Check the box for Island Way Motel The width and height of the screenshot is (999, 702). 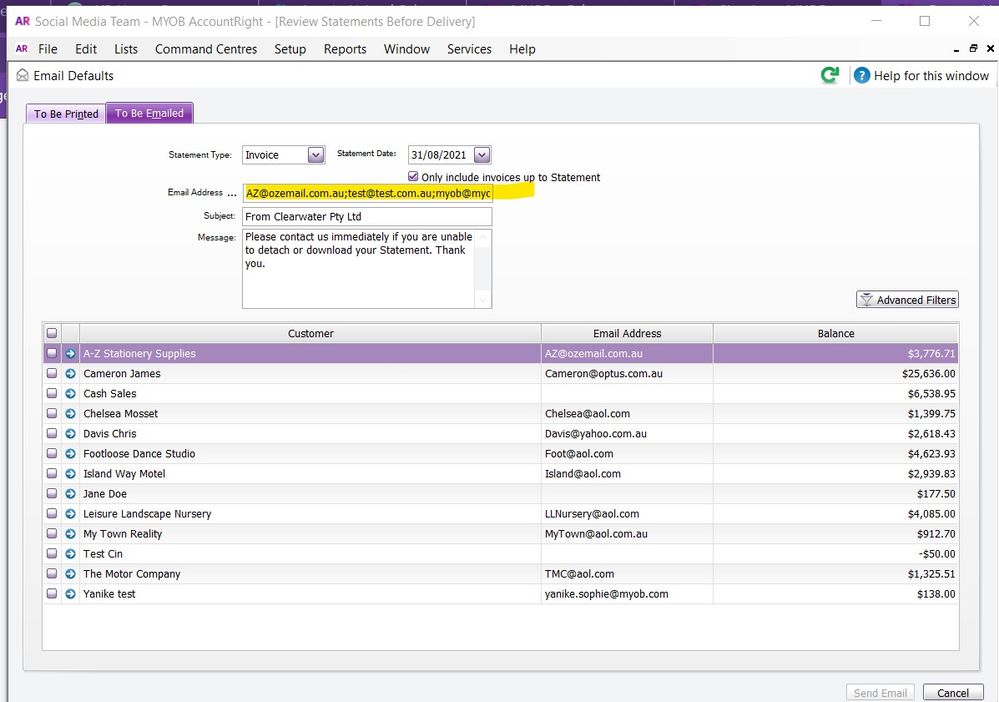click(x=52, y=474)
